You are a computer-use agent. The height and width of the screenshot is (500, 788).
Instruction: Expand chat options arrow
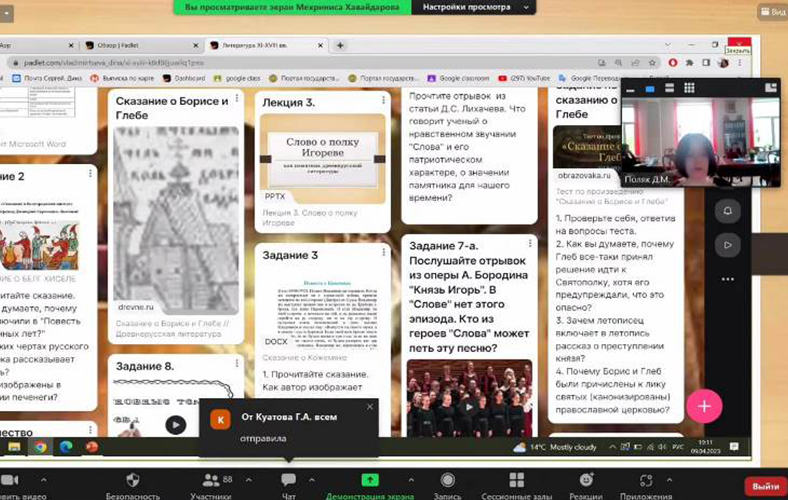click(310, 479)
